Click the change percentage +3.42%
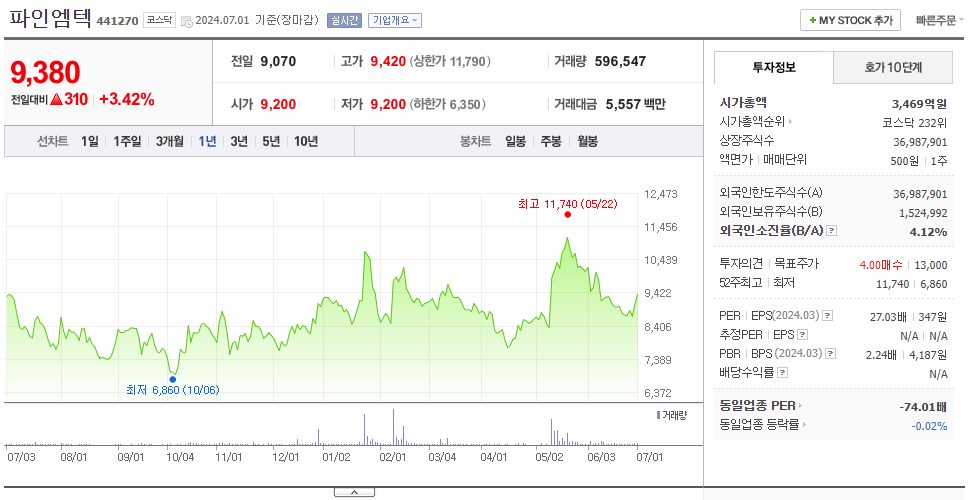968x500 pixels. coord(127,99)
